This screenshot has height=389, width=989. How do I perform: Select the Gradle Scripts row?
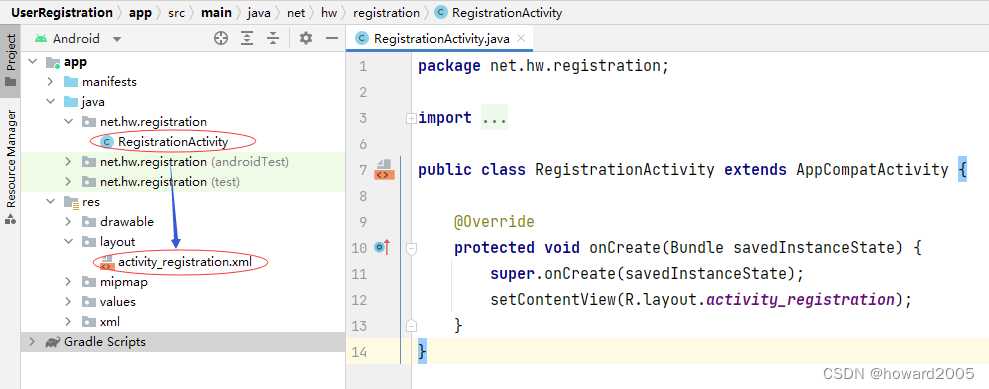click(183, 342)
